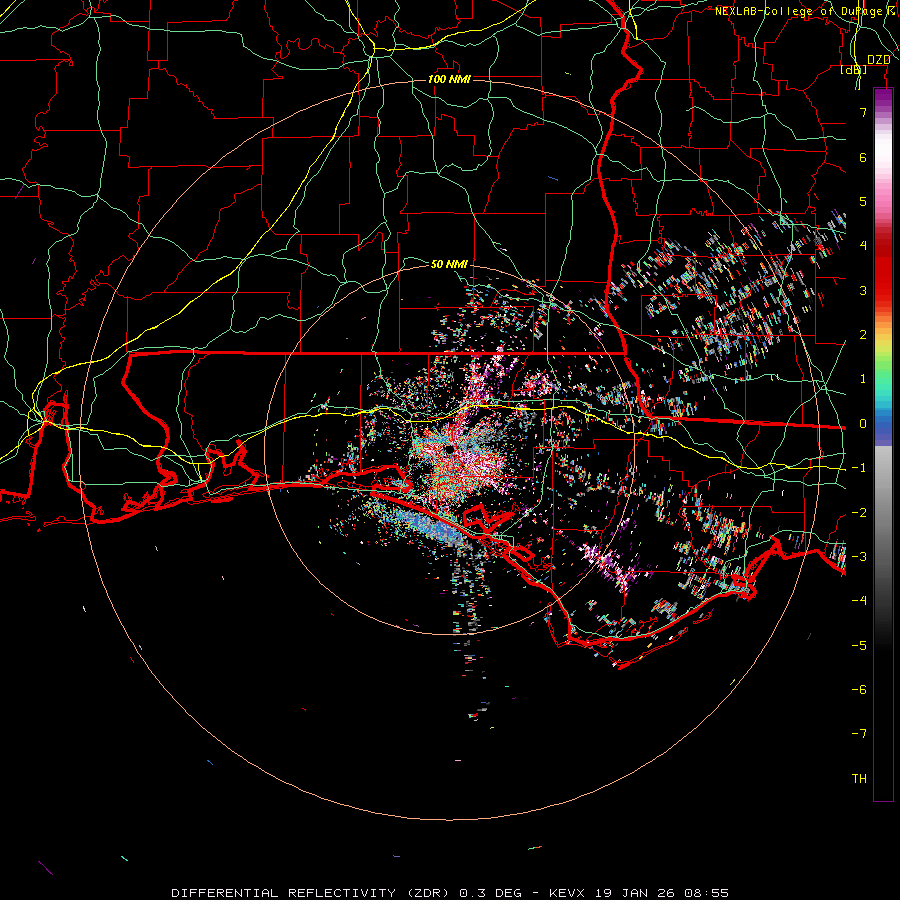Image resolution: width=900 pixels, height=900 pixels.
Task: Click the -1 value on the color scale
Action: pyautogui.click(x=859, y=468)
